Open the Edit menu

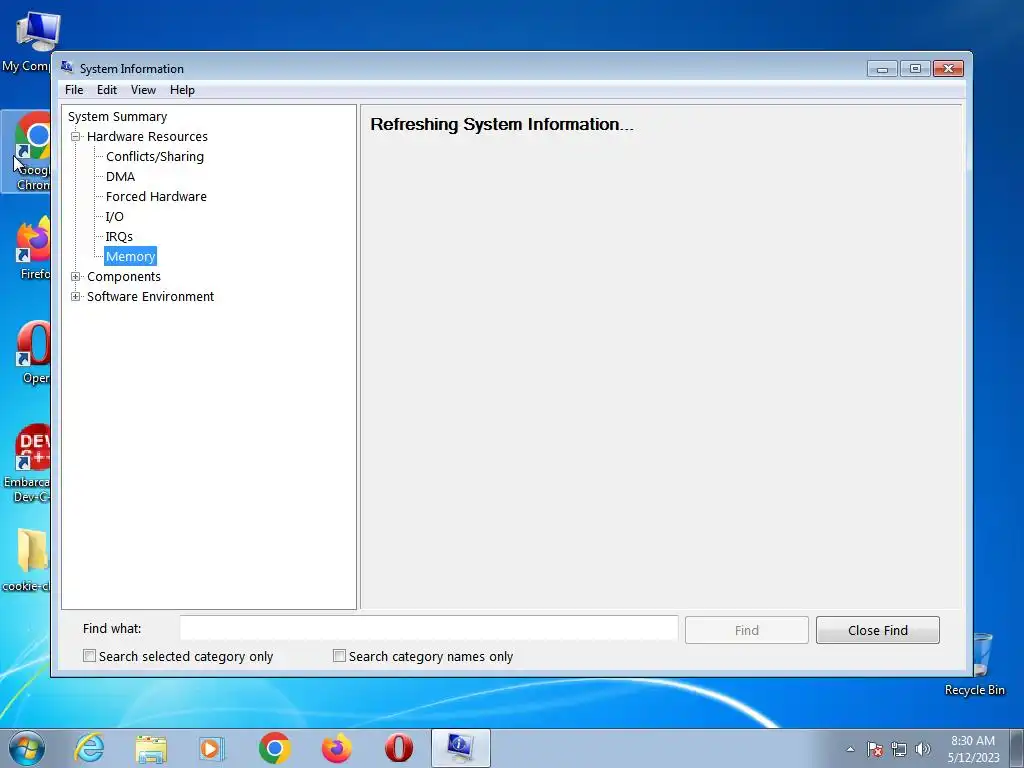coord(106,90)
